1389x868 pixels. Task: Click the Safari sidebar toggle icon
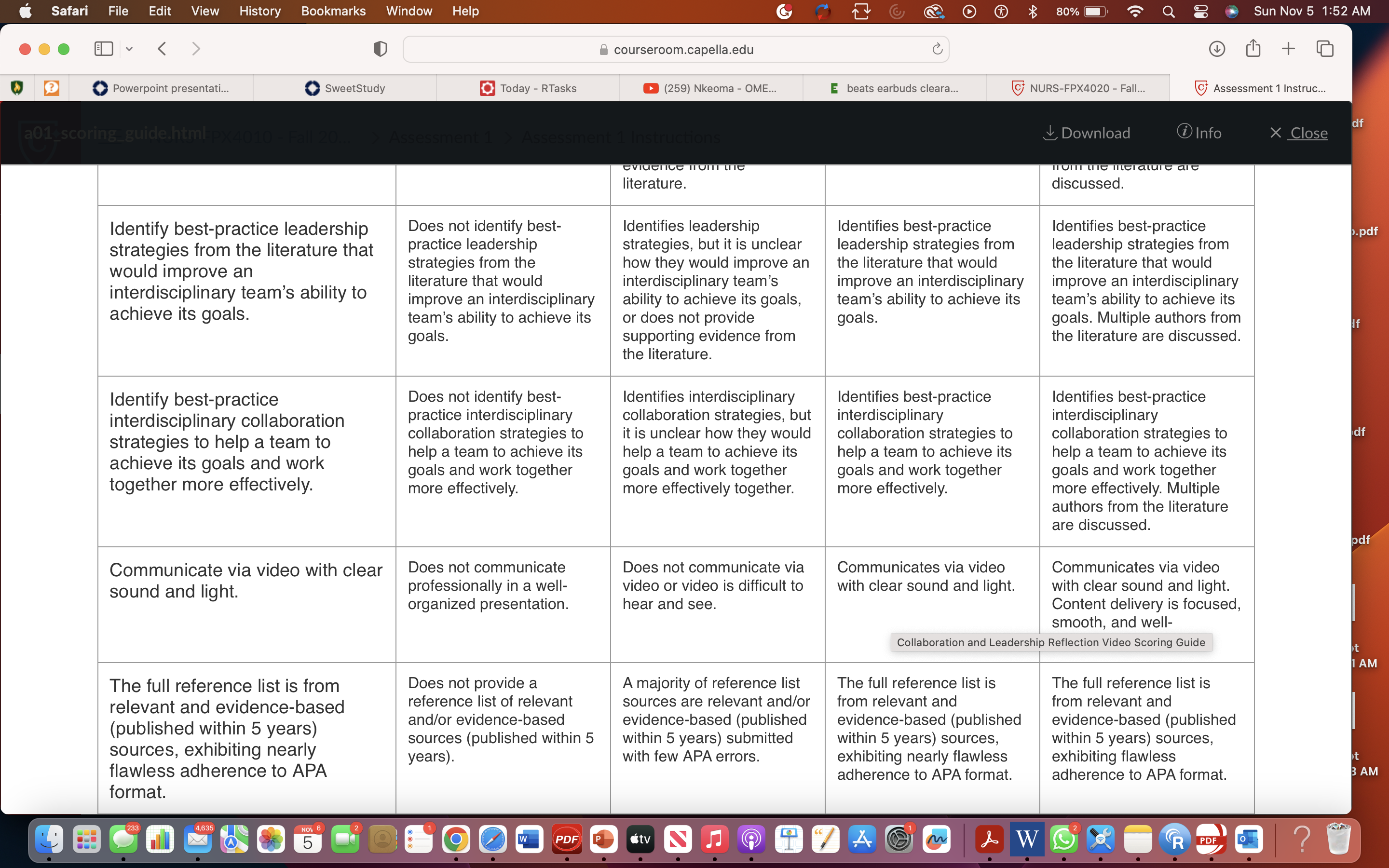(x=103, y=49)
